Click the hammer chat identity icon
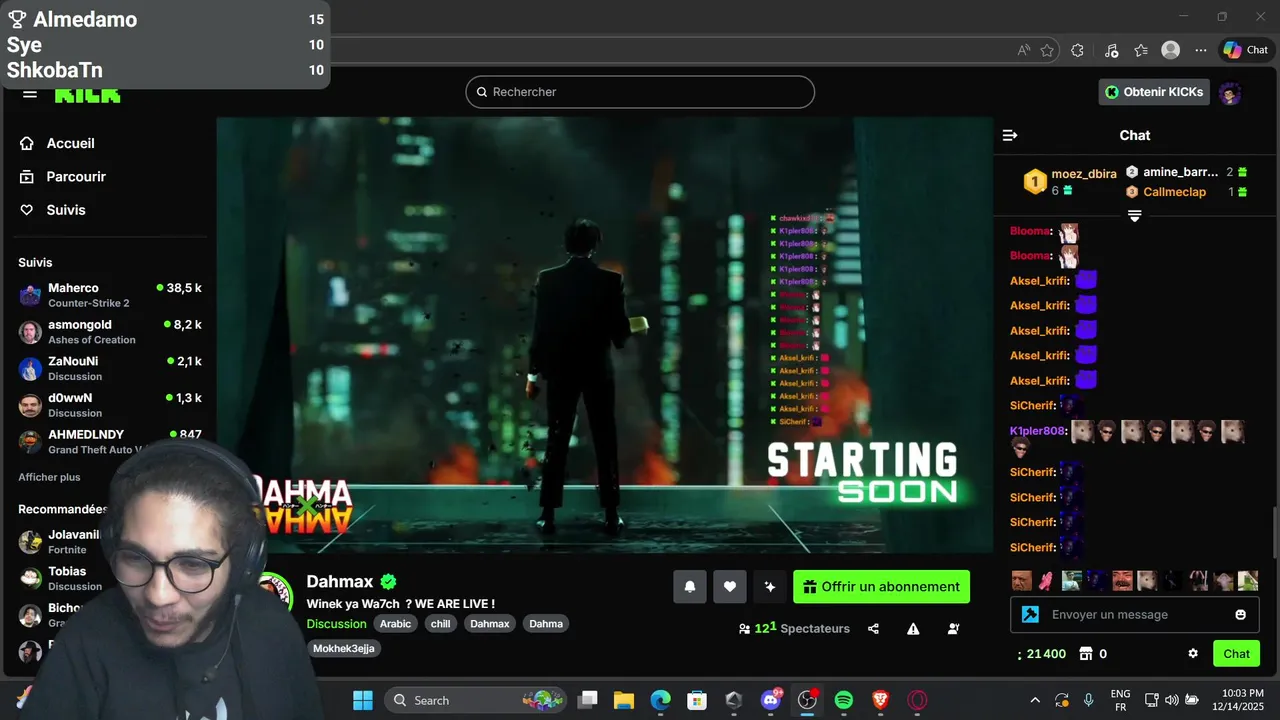Screen dimensions: 1280x720 [1030, 615]
